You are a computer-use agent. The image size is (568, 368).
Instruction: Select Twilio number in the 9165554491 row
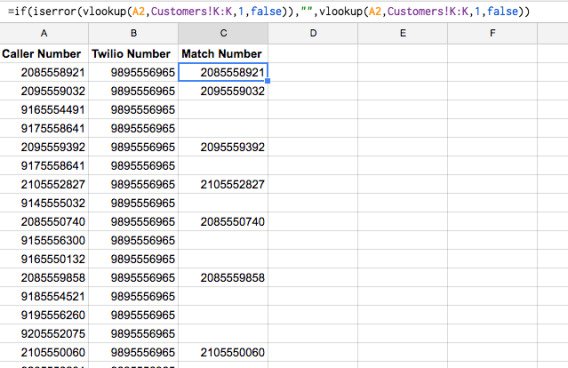click(x=133, y=110)
